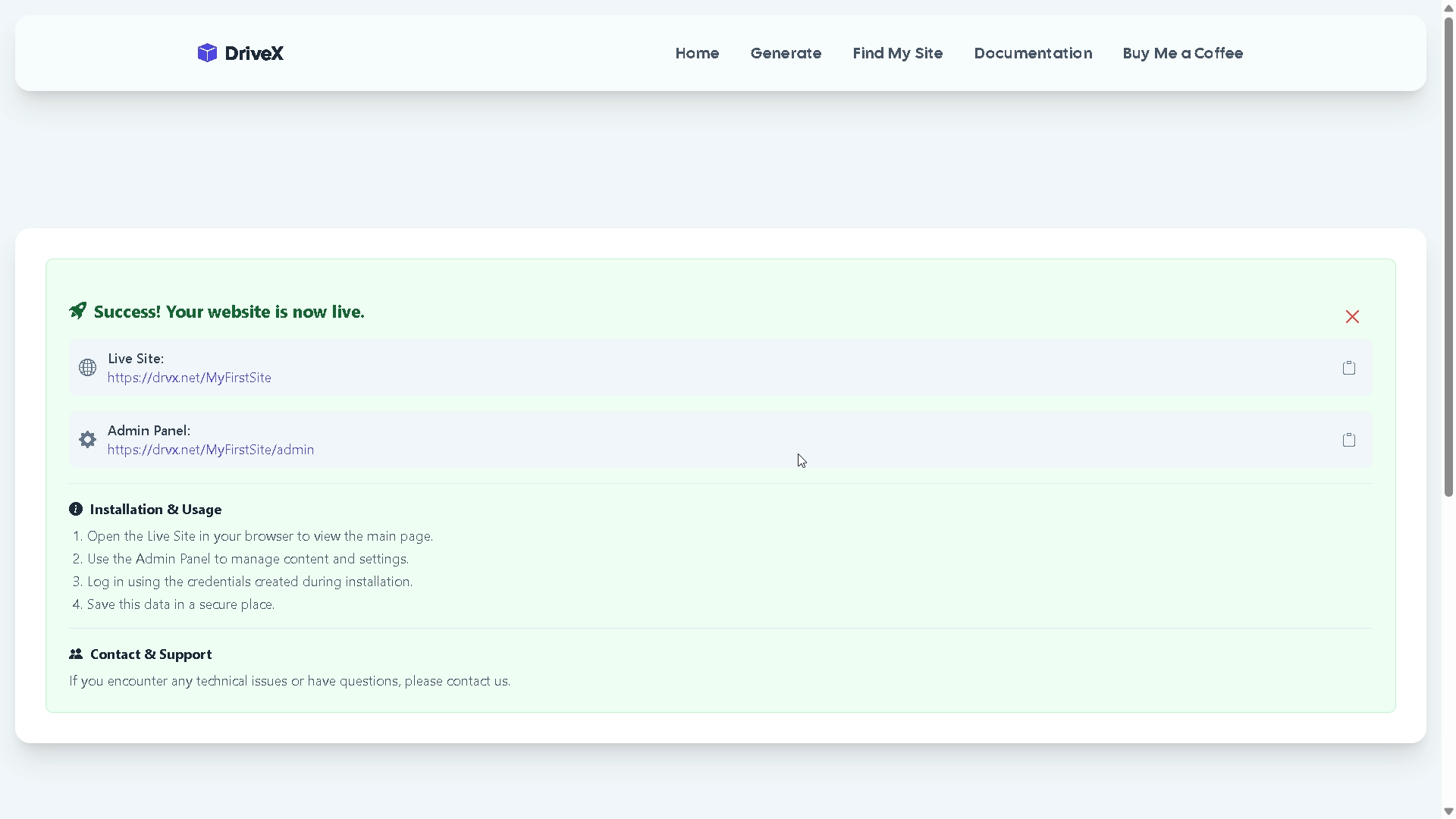Open the Find My Site nav link

point(897,53)
